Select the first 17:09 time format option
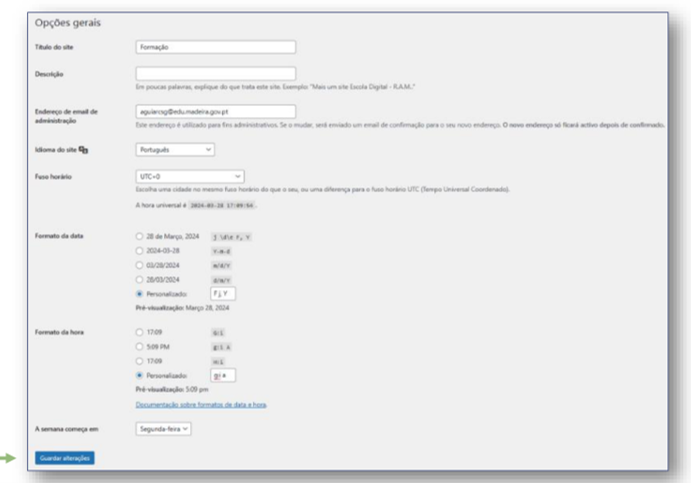The height and width of the screenshot is (483, 691). pyautogui.click(x=139, y=332)
